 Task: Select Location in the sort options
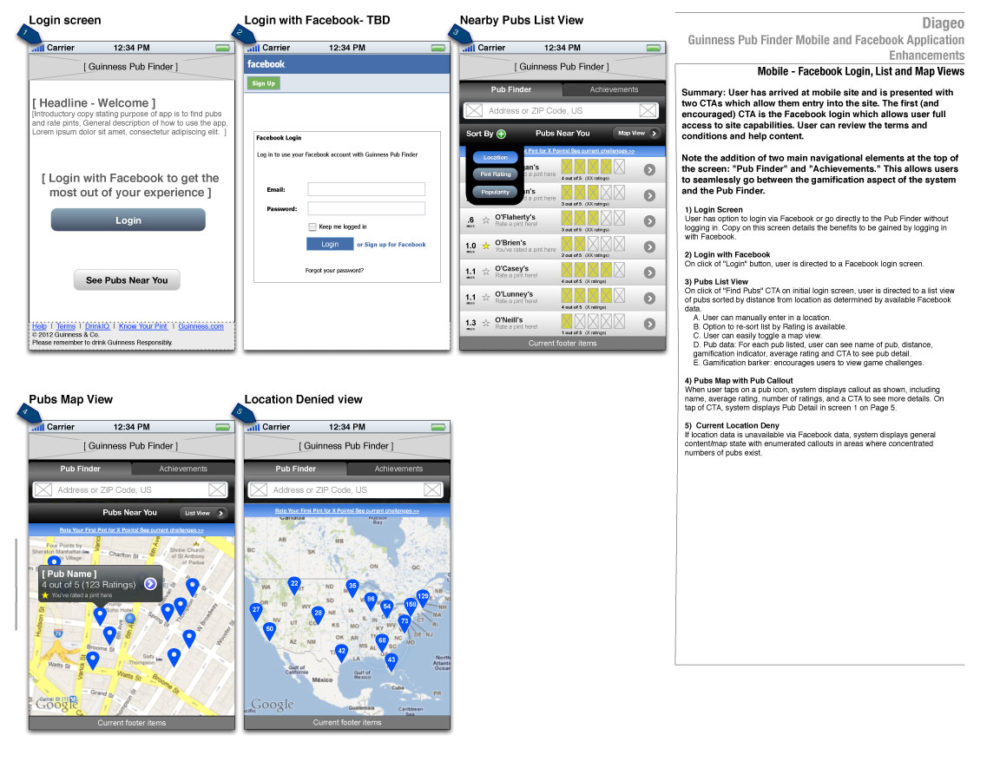(495, 157)
